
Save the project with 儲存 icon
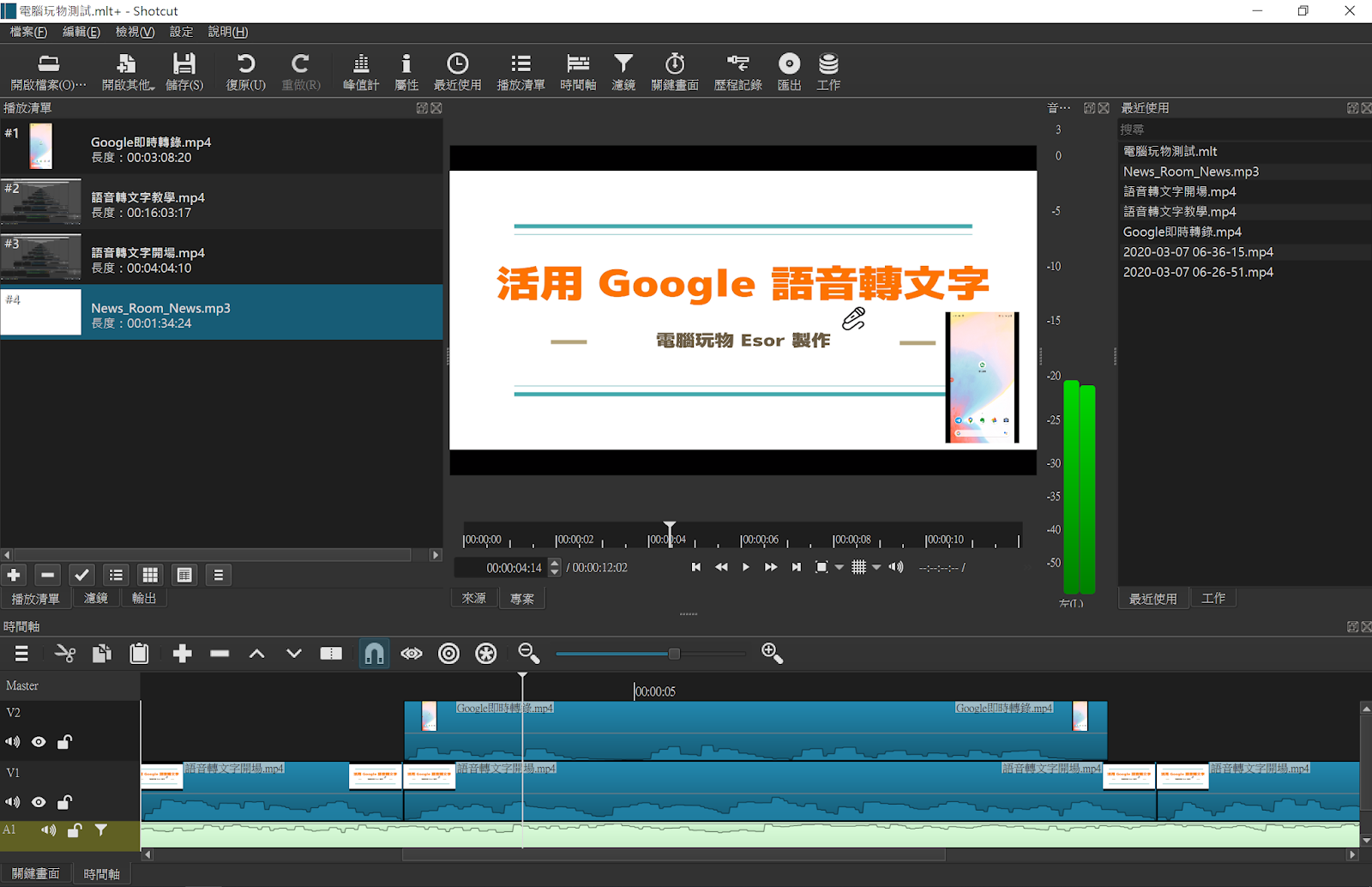pyautogui.click(x=184, y=72)
